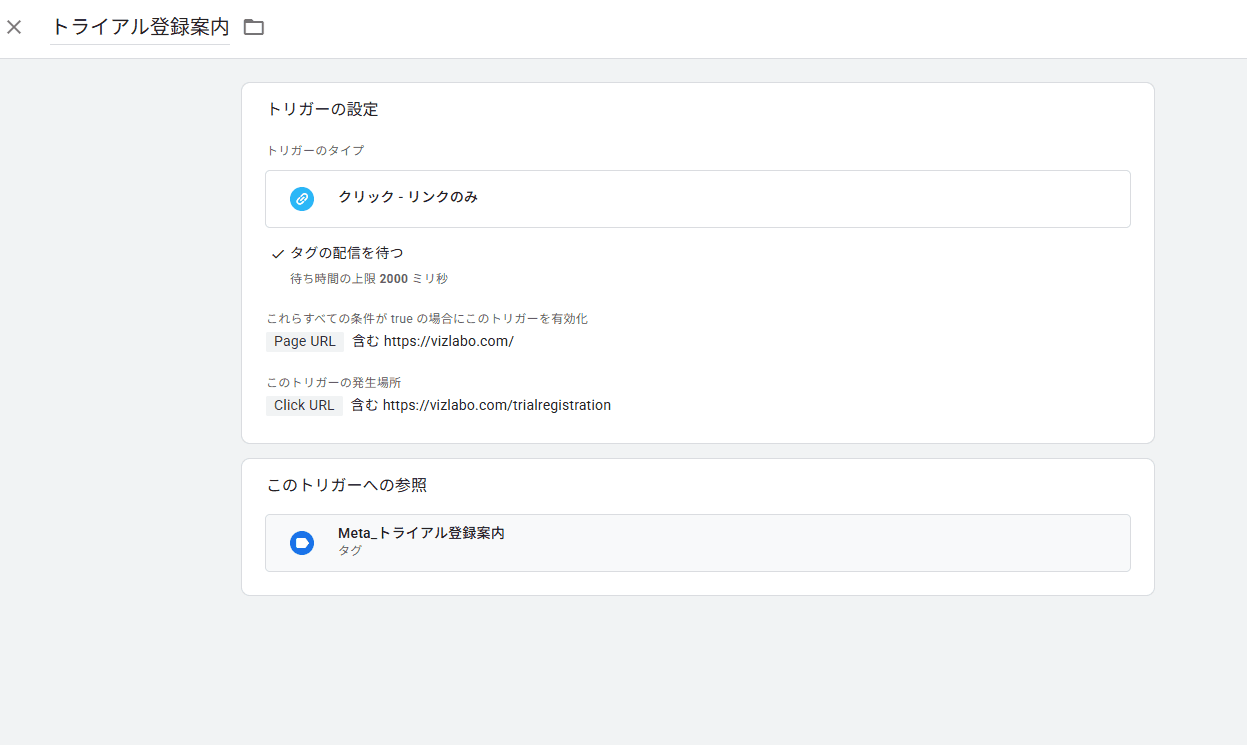Select the speech-bubble tag icon in references
Viewport: 1247px width, 745px height.
[302, 543]
